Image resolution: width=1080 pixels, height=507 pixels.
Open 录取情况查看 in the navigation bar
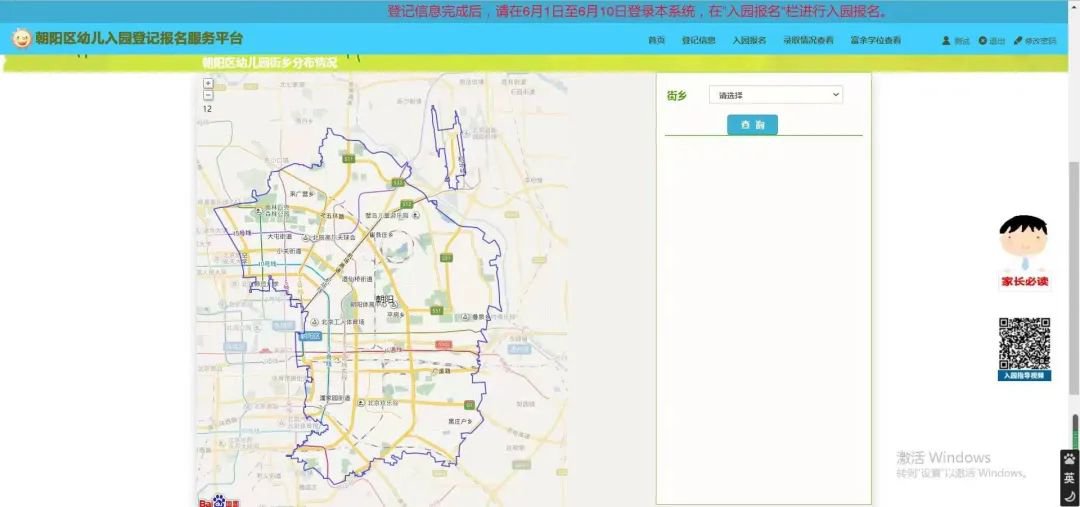pyautogui.click(x=808, y=41)
